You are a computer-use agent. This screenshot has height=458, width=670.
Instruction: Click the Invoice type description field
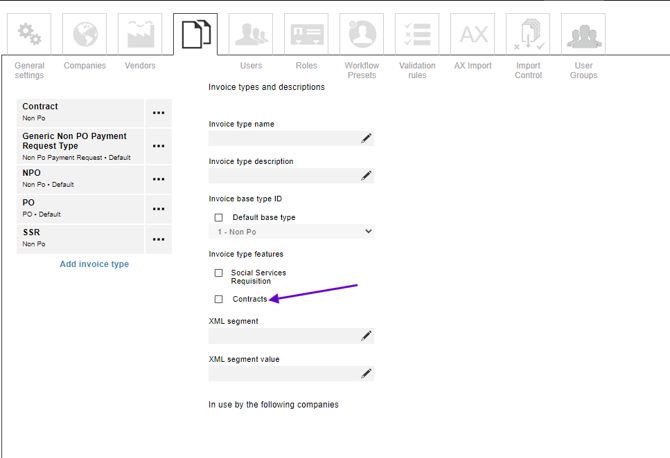(291, 176)
